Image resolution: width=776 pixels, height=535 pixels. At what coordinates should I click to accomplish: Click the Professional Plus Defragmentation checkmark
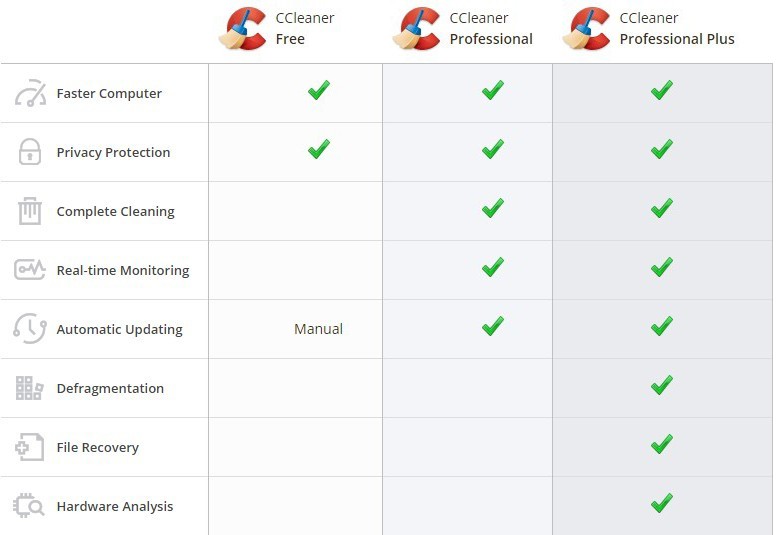(x=662, y=385)
